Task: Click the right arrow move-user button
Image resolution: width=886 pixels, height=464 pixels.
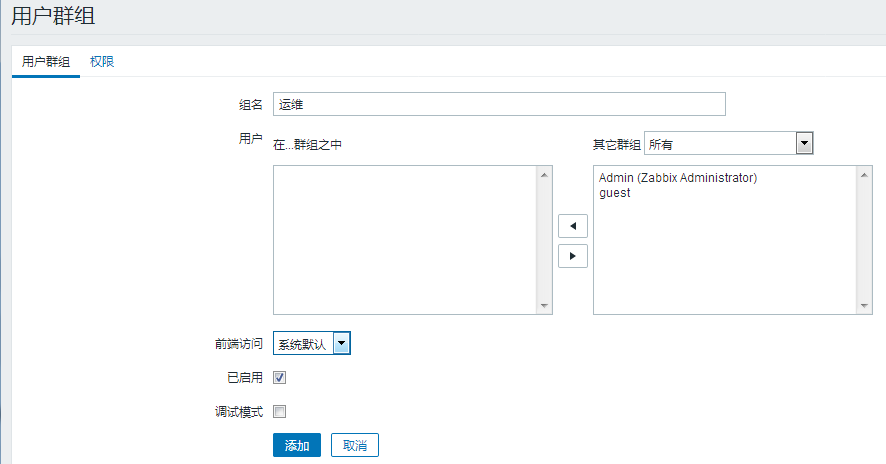Action: (572, 256)
